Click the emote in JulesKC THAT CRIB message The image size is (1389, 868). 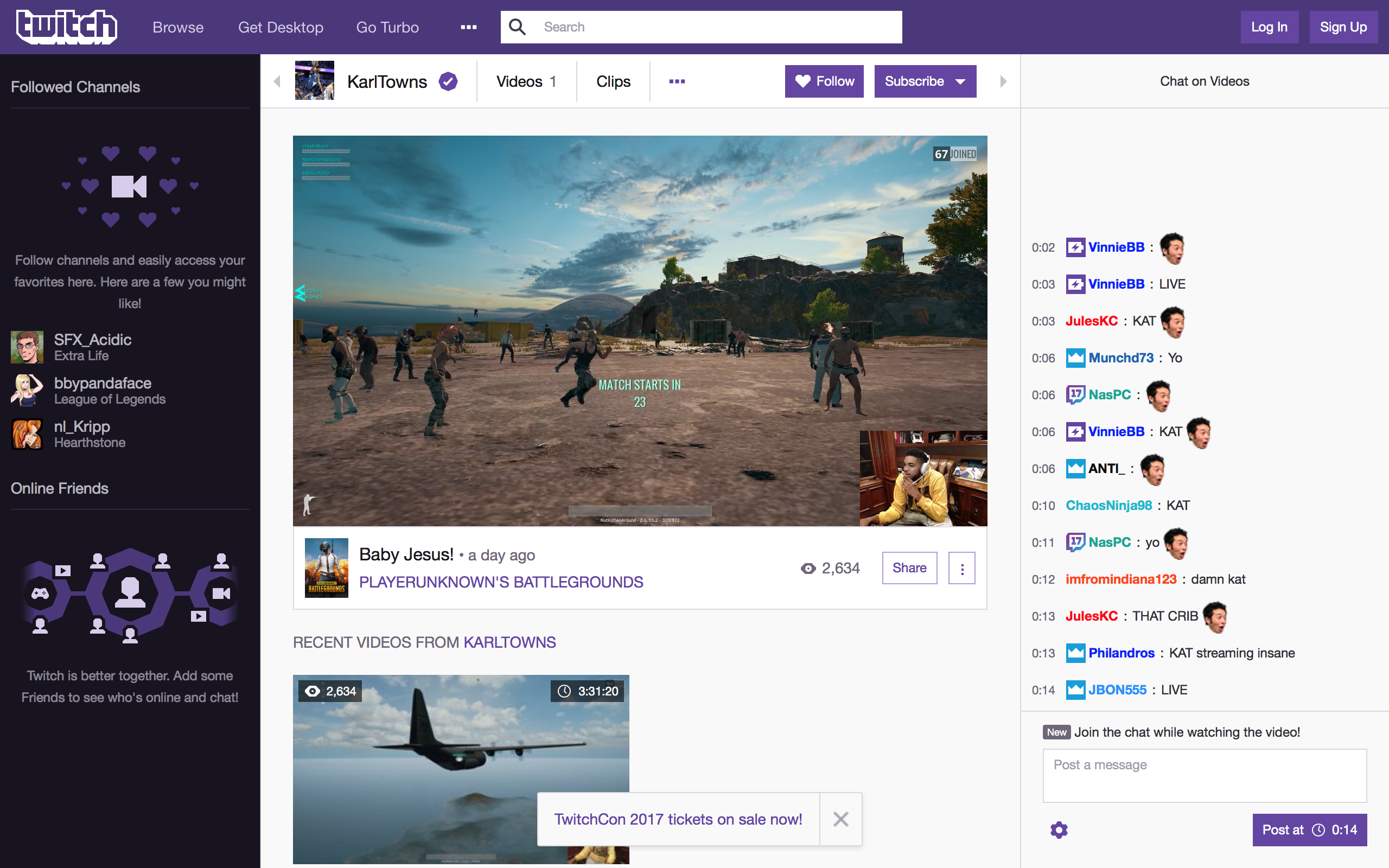pyautogui.click(x=1215, y=617)
